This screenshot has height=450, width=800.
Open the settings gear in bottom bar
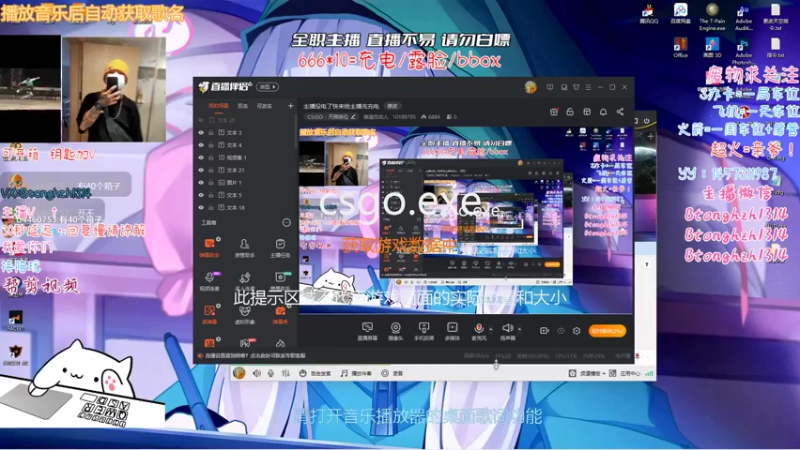(577, 331)
